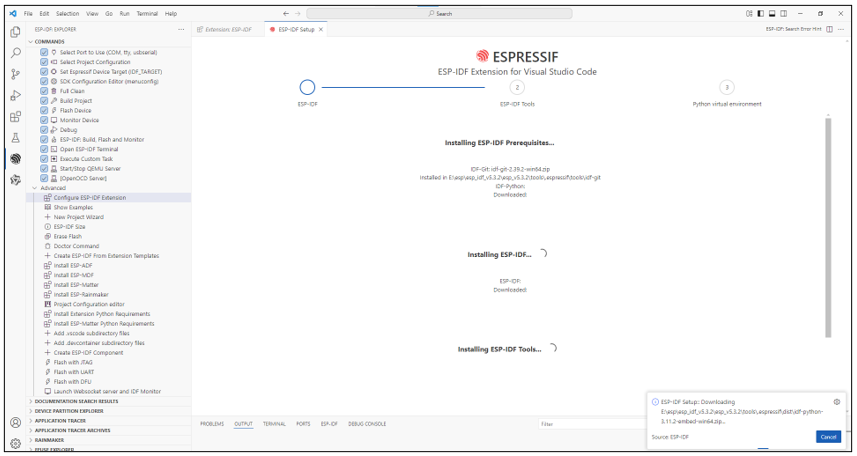Uncheck the Flash Device checkbox
857x456 pixels.
(x=44, y=110)
